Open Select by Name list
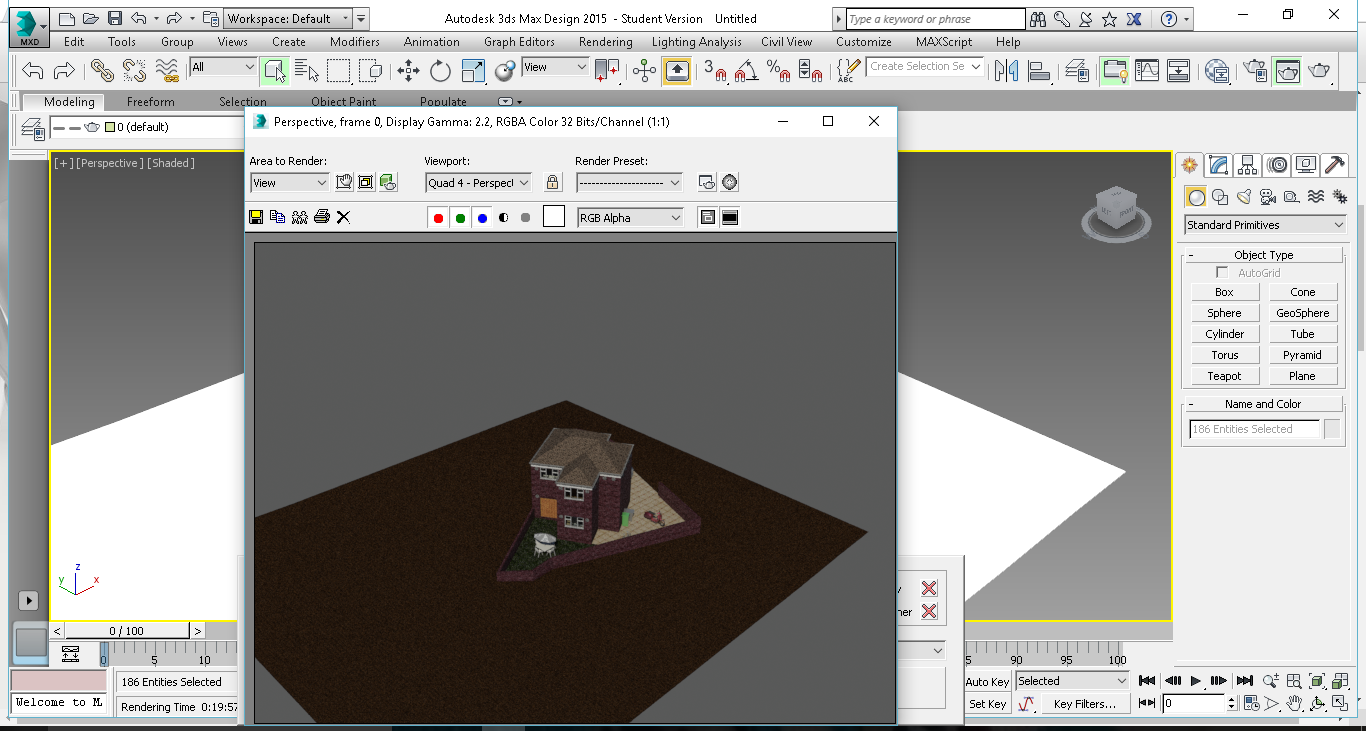1366x731 pixels. click(x=307, y=70)
